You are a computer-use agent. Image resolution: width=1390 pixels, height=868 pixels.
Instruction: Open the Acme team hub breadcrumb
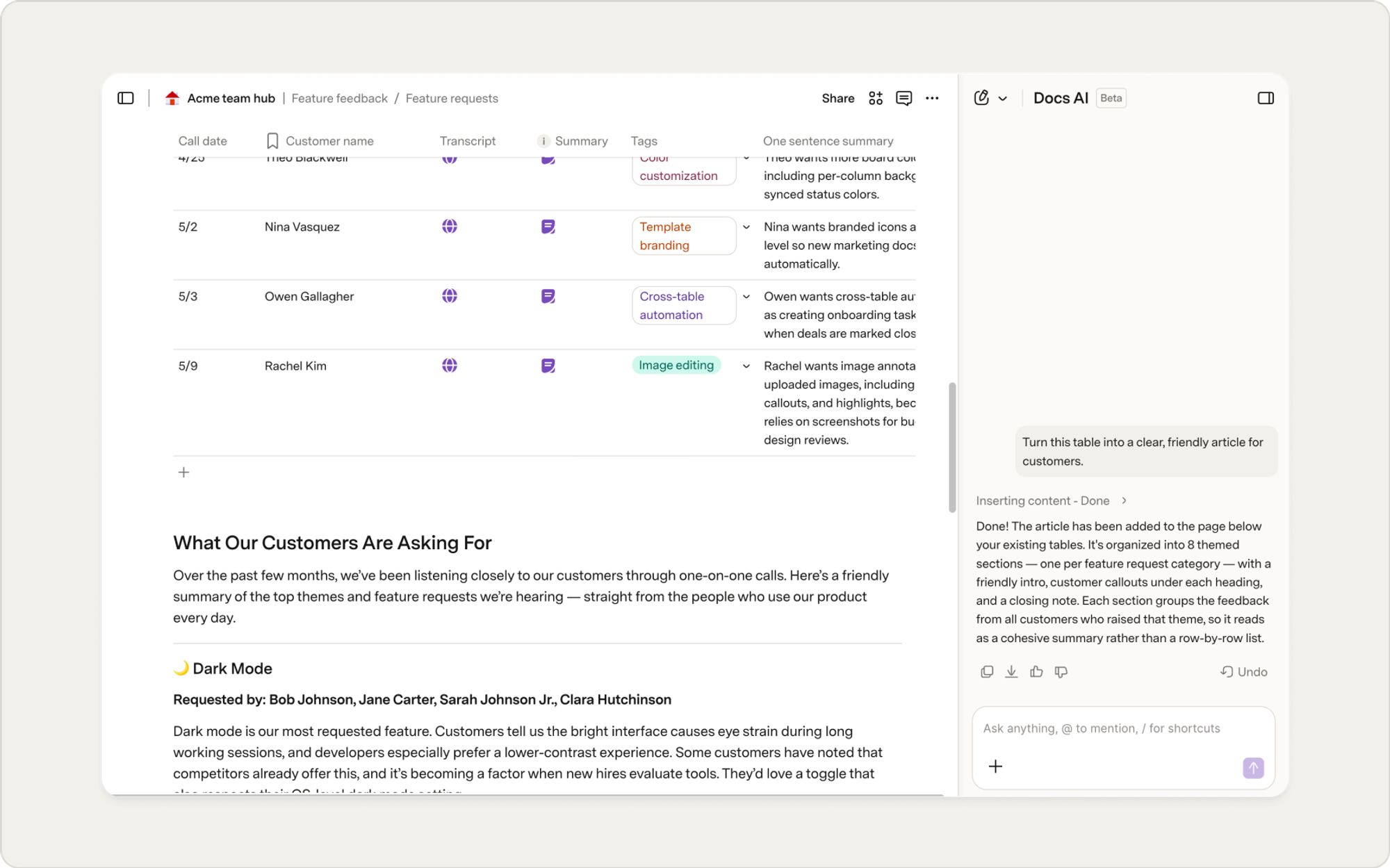(231, 98)
